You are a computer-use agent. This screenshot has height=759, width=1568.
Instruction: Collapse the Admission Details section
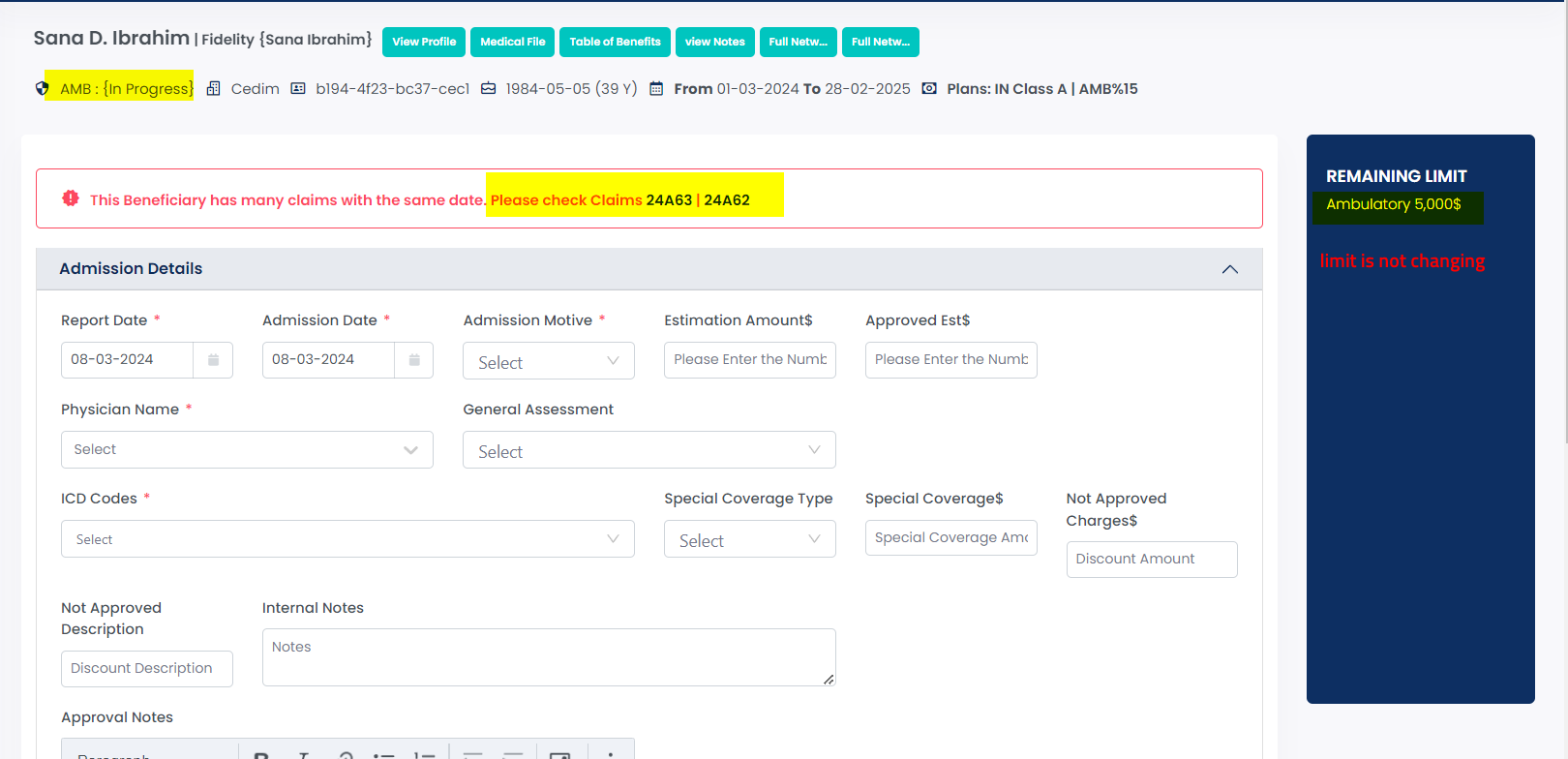pos(1229,269)
